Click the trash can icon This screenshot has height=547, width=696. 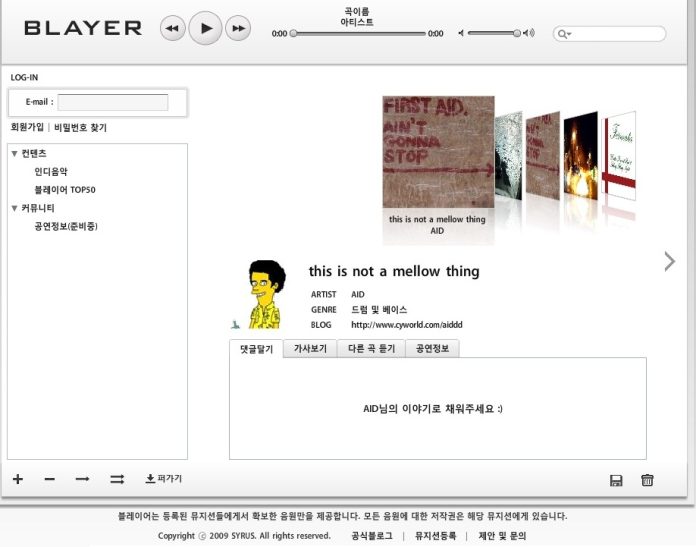click(x=647, y=480)
